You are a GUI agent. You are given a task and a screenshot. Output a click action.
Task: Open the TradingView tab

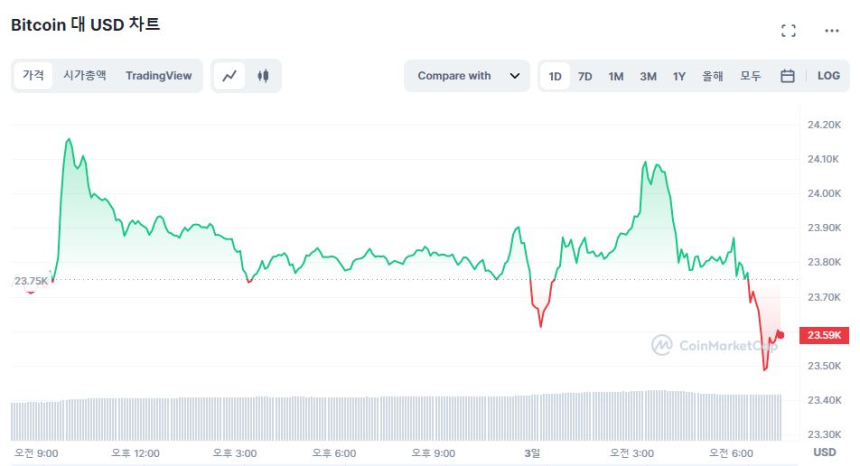click(158, 76)
